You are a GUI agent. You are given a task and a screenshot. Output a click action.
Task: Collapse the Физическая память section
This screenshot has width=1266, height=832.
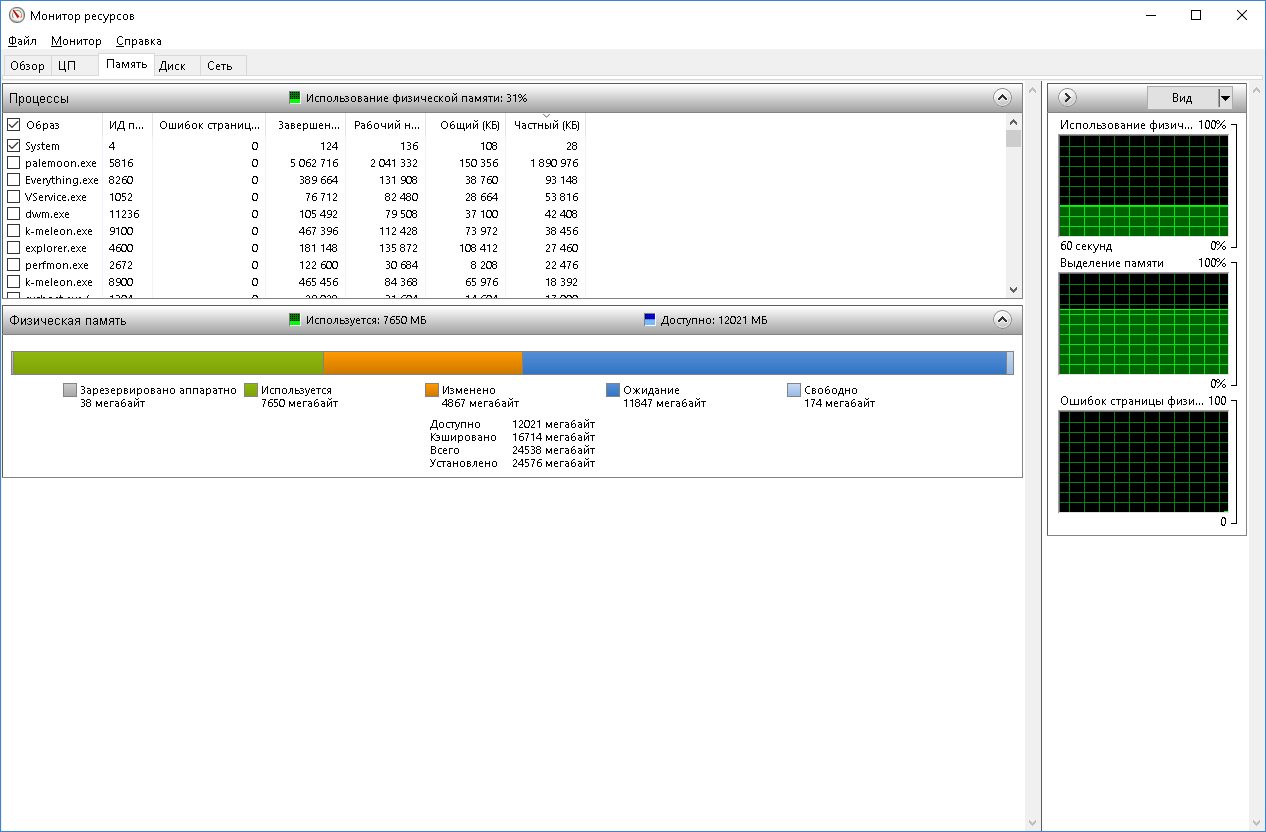pyautogui.click(x=1002, y=320)
